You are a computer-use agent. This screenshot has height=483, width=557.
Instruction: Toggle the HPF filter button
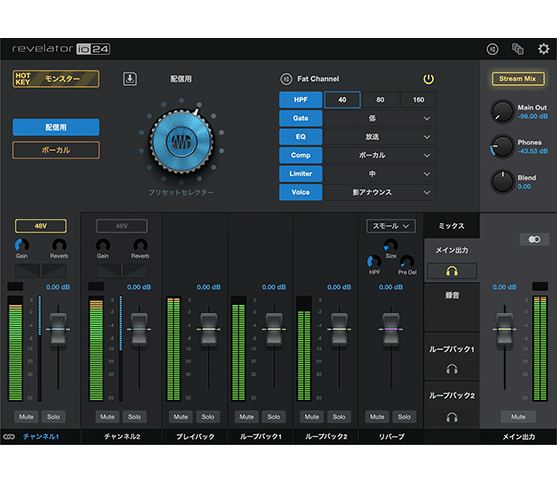click(301, 100)
